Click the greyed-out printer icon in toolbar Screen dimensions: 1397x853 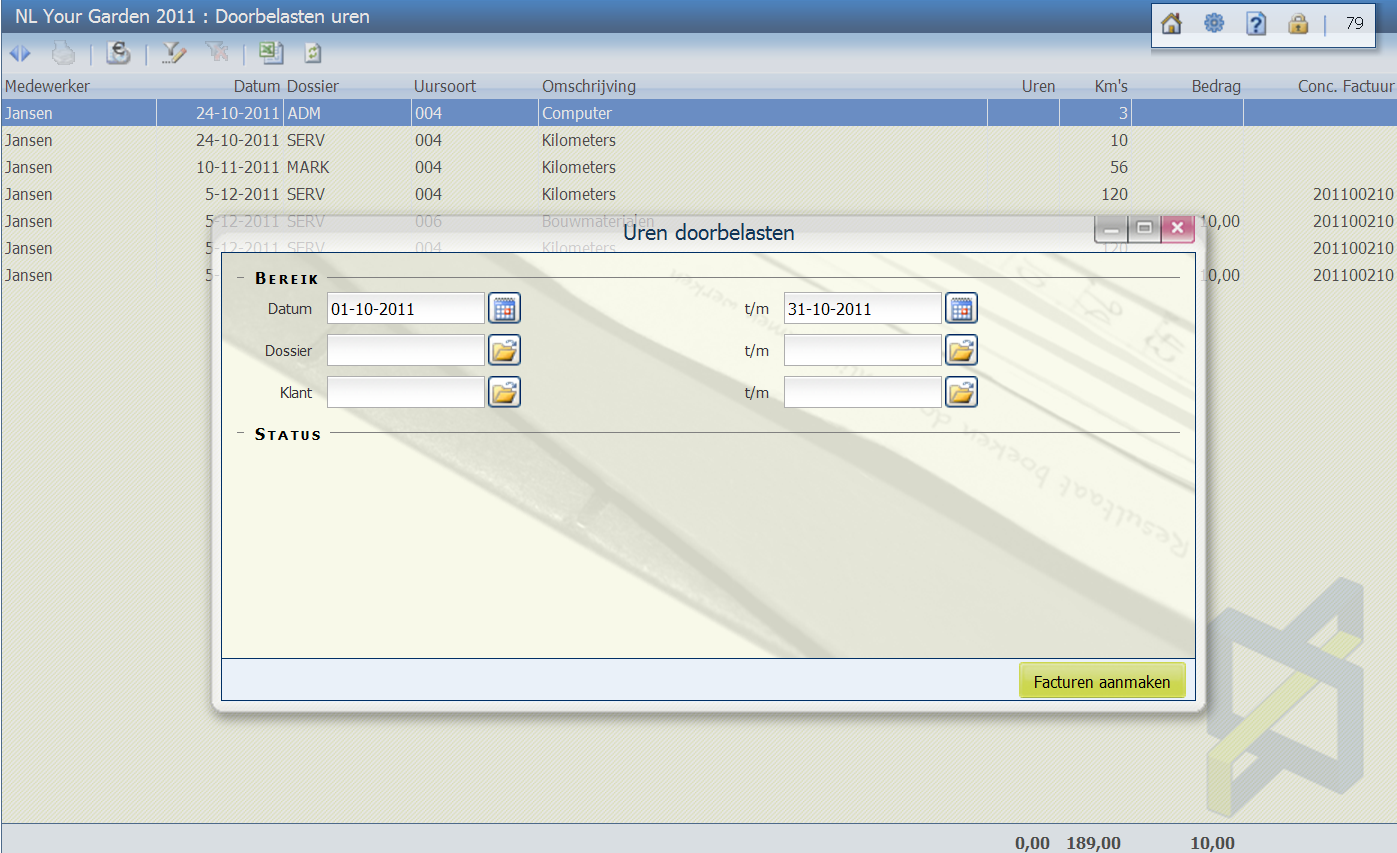(63, 53)
